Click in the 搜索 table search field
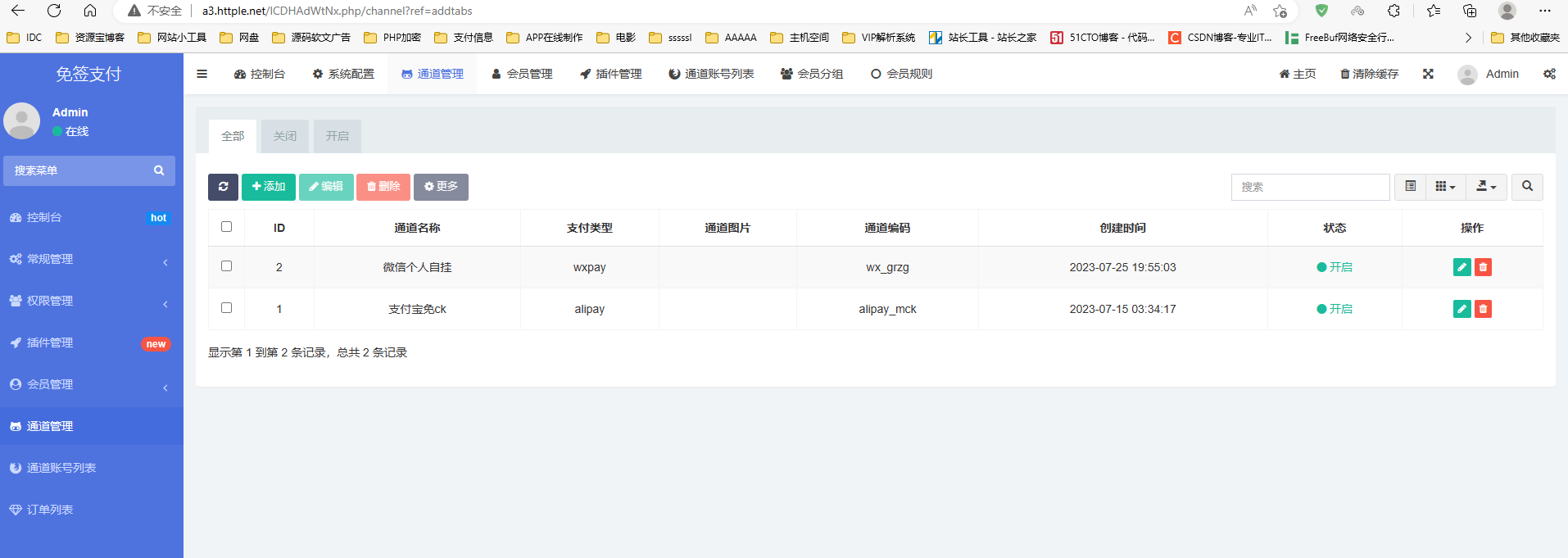Screen dimensions: 1568x558 coord(1311,187)
